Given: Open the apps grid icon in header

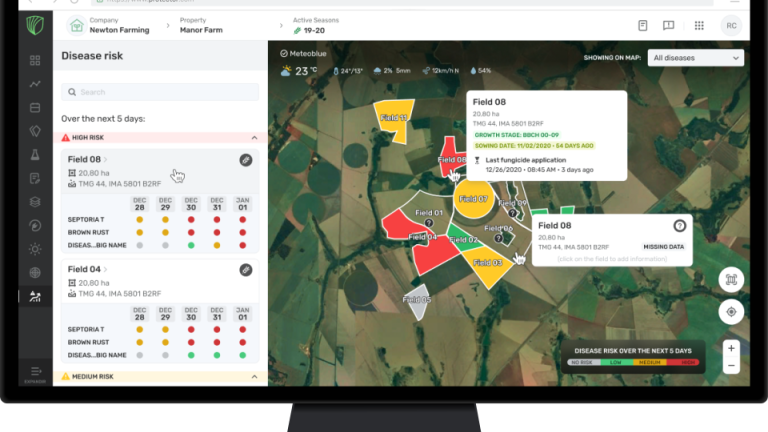Looking at the screenshot, I should point(699,25).
